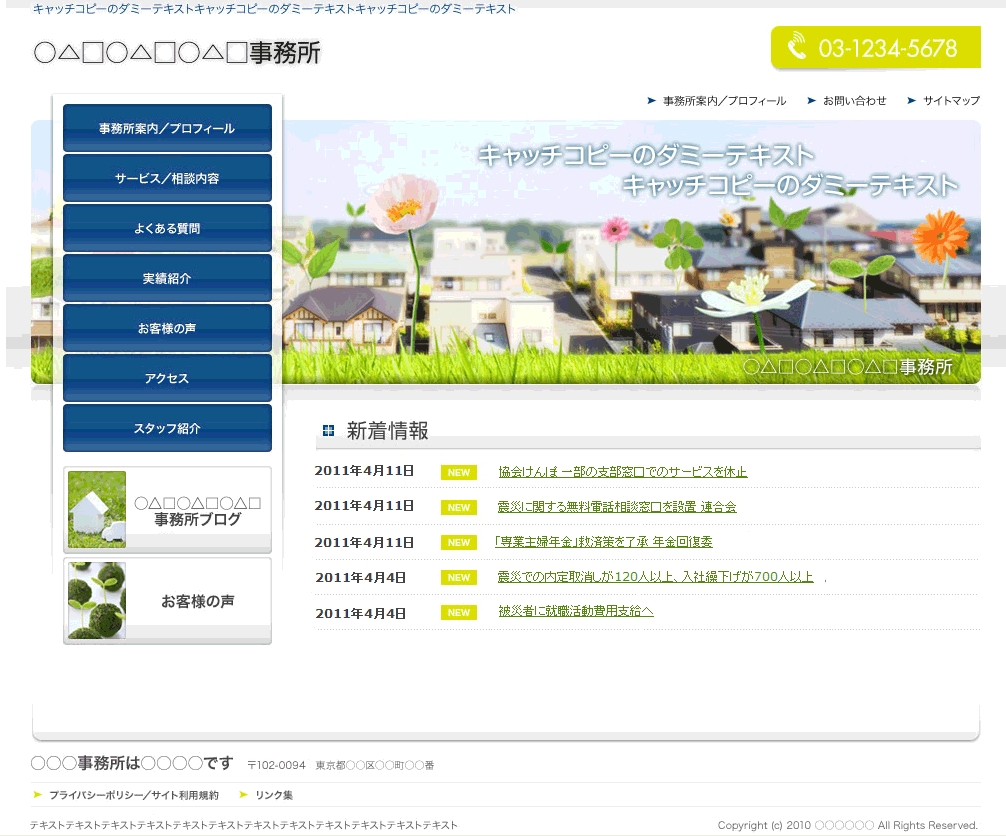This screenshot has height=836, width=1006.
Task: Click arrow icon beside top 事務所案内/プロフィール link
Action: (x=651, y=101)
